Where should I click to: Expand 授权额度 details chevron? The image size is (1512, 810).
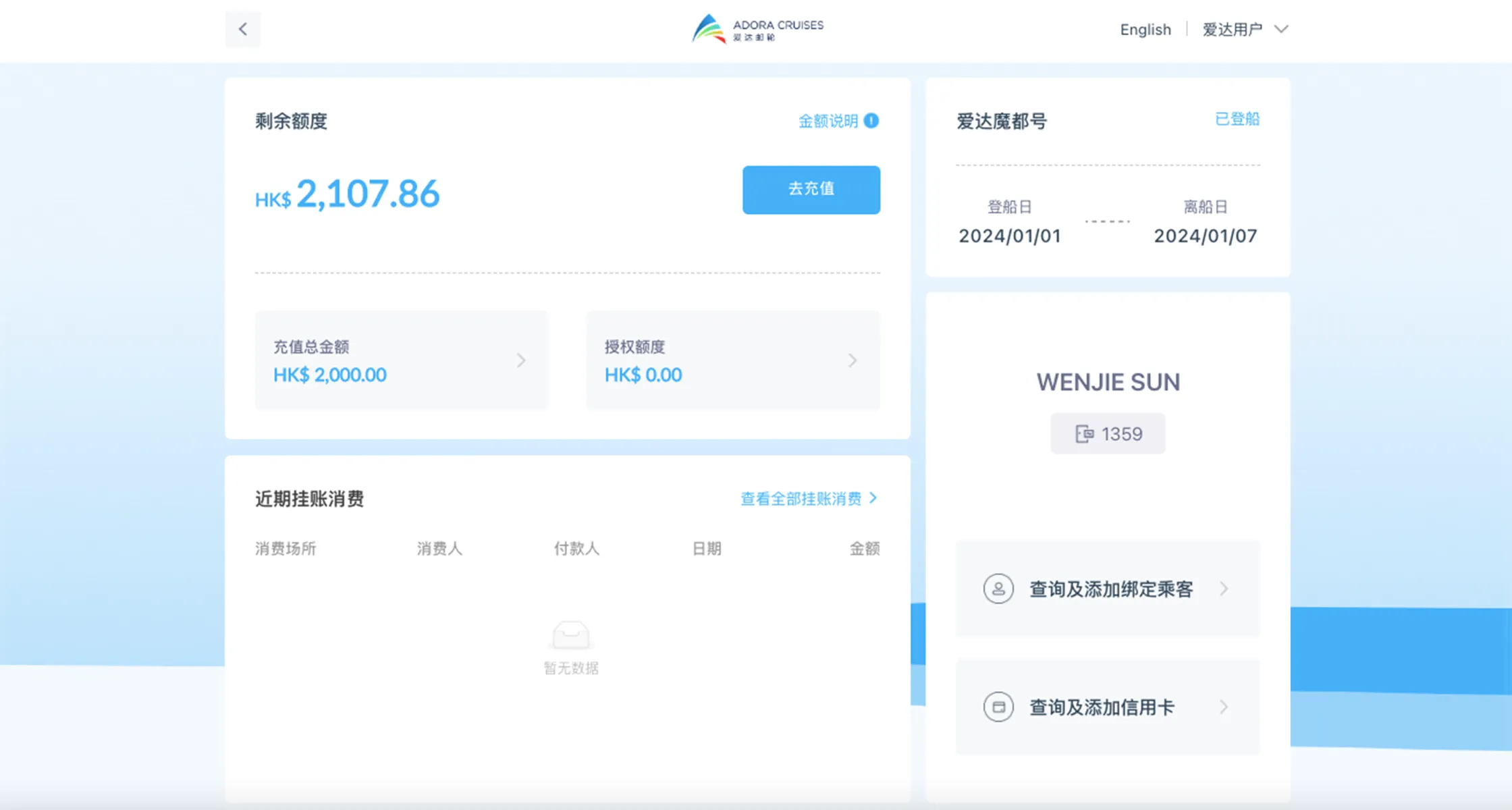853,360
